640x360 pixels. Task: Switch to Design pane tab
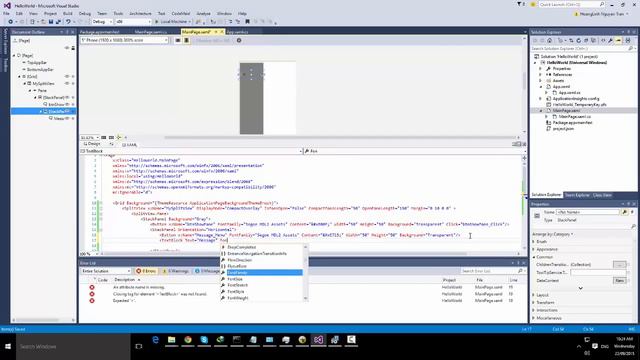click(x=92, y=144)
